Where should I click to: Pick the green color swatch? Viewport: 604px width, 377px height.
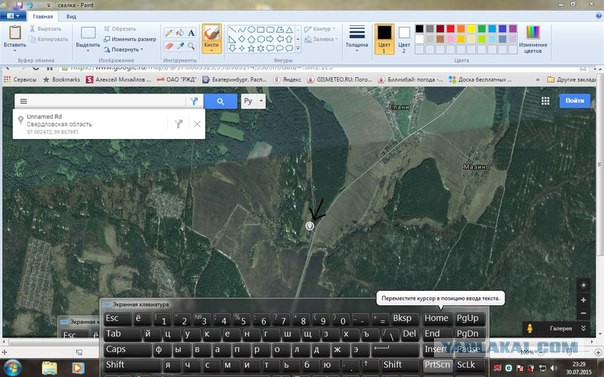pyautogui.click(x=482, y=29)
